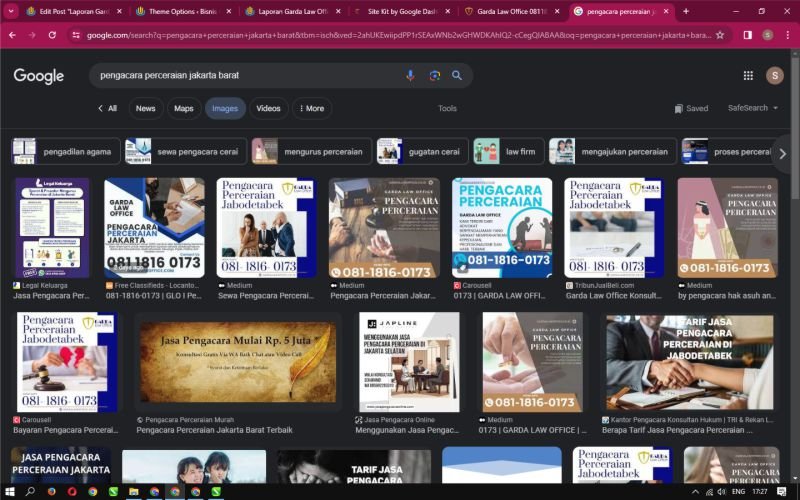Bookmark this page with star icon
This screenshot has width=800, height=500.
click(720, 34)
